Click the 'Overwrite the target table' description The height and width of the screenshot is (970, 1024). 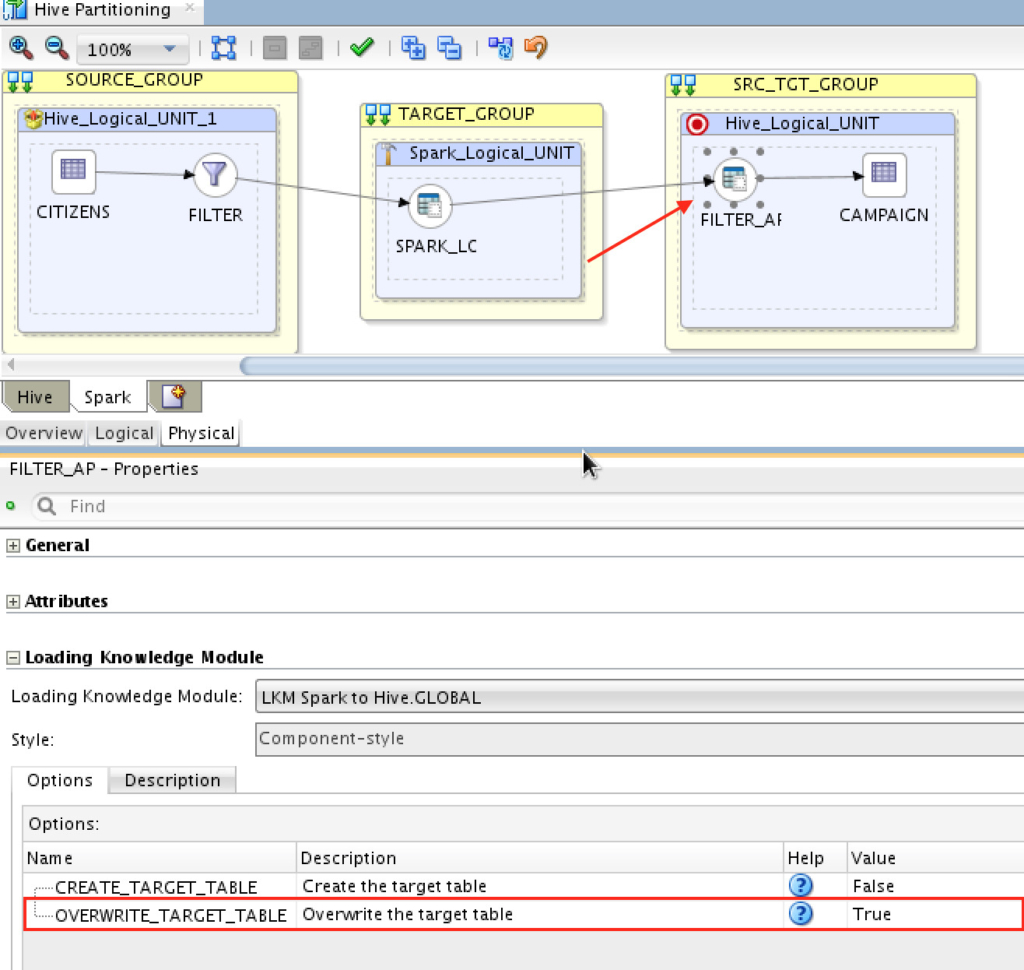coord(408,914)
